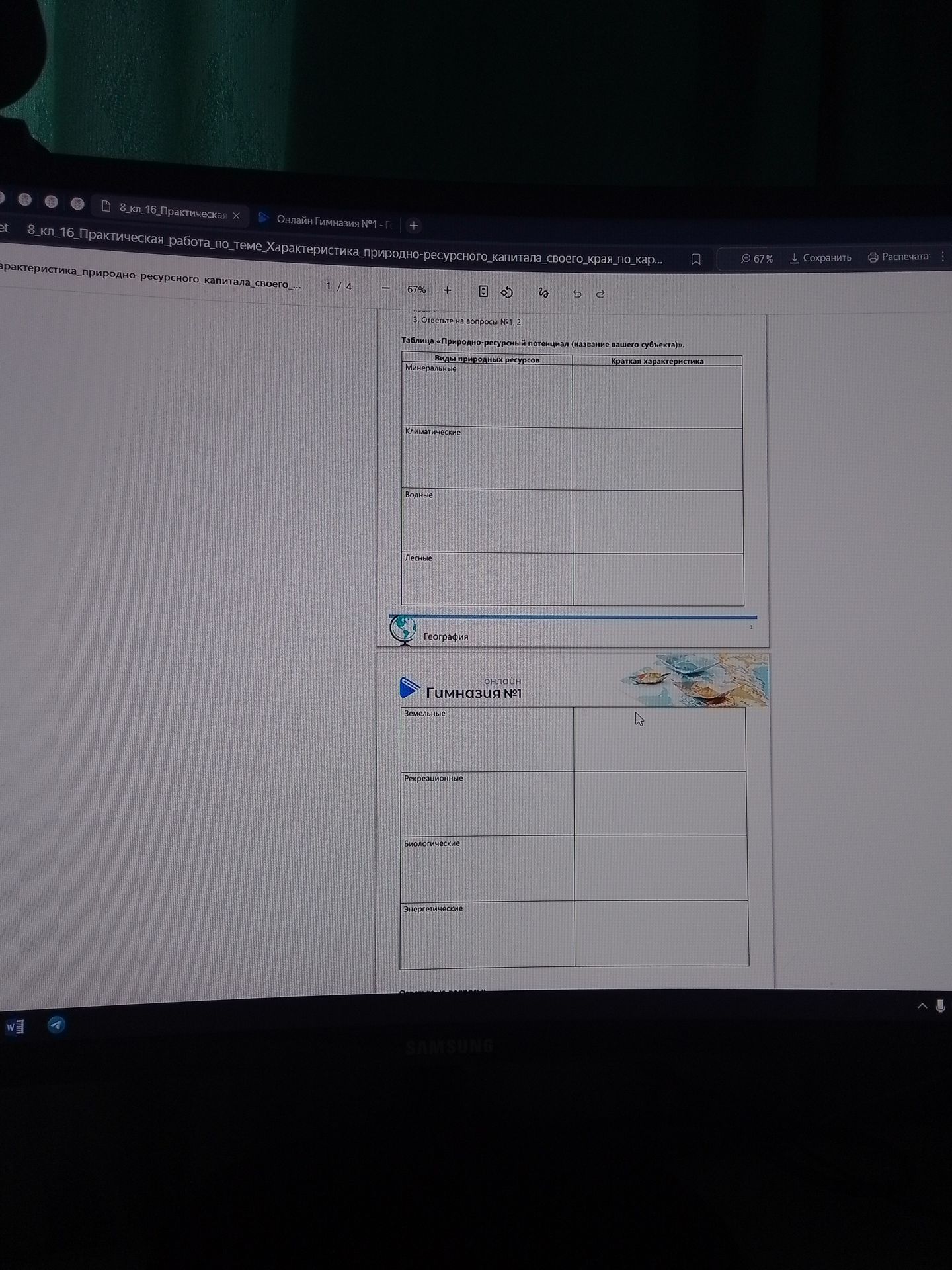The height and width of the screenshot is (1270, 952).
Task: Click the Биологические table cell
Action: [x=487, y=868]
